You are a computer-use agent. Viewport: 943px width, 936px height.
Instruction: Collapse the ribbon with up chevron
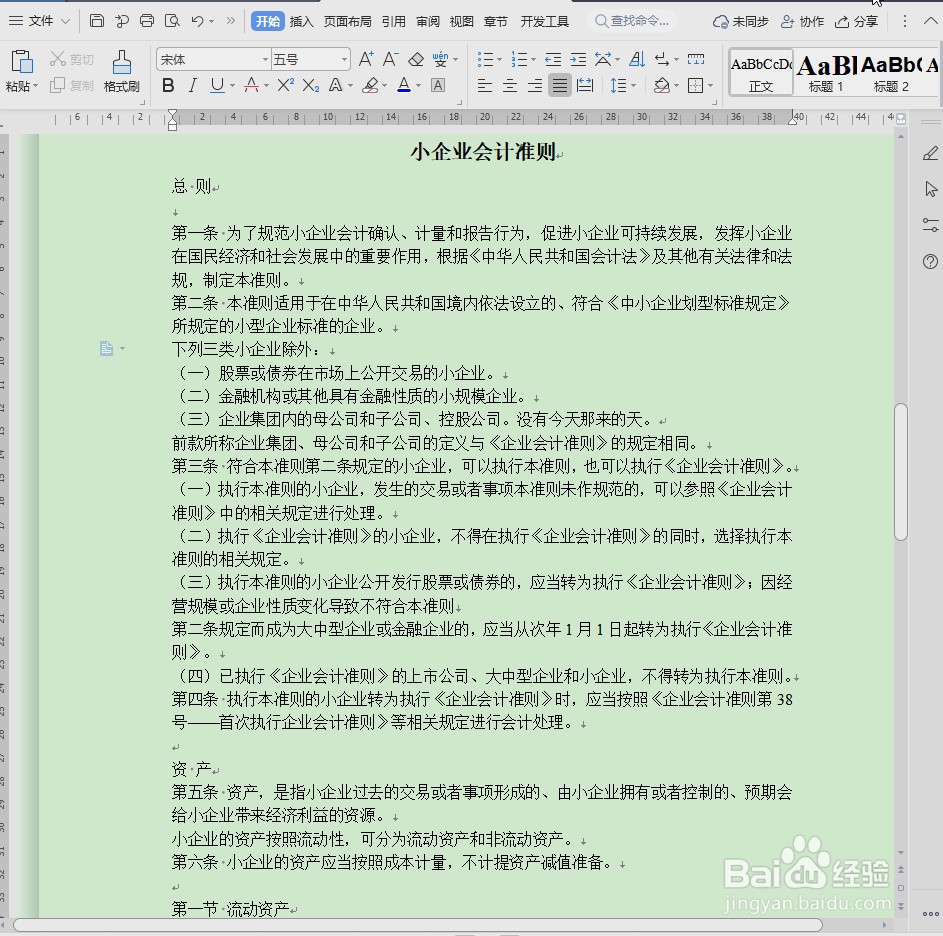tap(930, 21)
